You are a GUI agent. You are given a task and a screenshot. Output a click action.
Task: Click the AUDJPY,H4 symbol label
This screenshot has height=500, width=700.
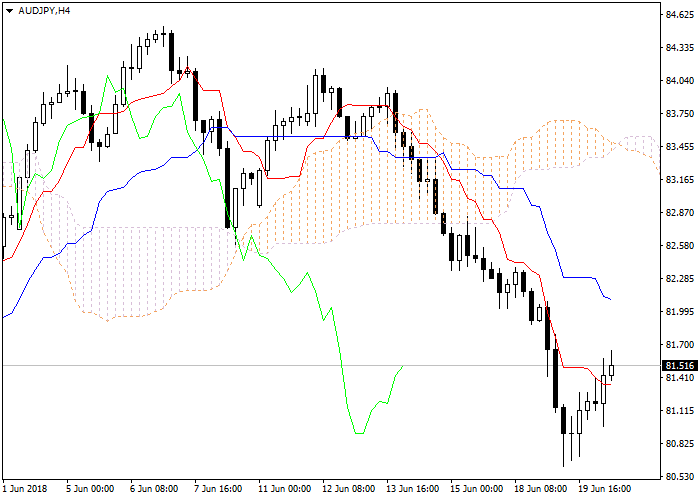(44, 11)
